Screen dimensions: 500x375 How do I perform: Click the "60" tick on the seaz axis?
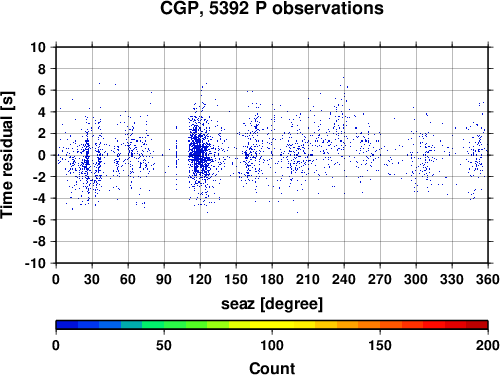point(128,279)
